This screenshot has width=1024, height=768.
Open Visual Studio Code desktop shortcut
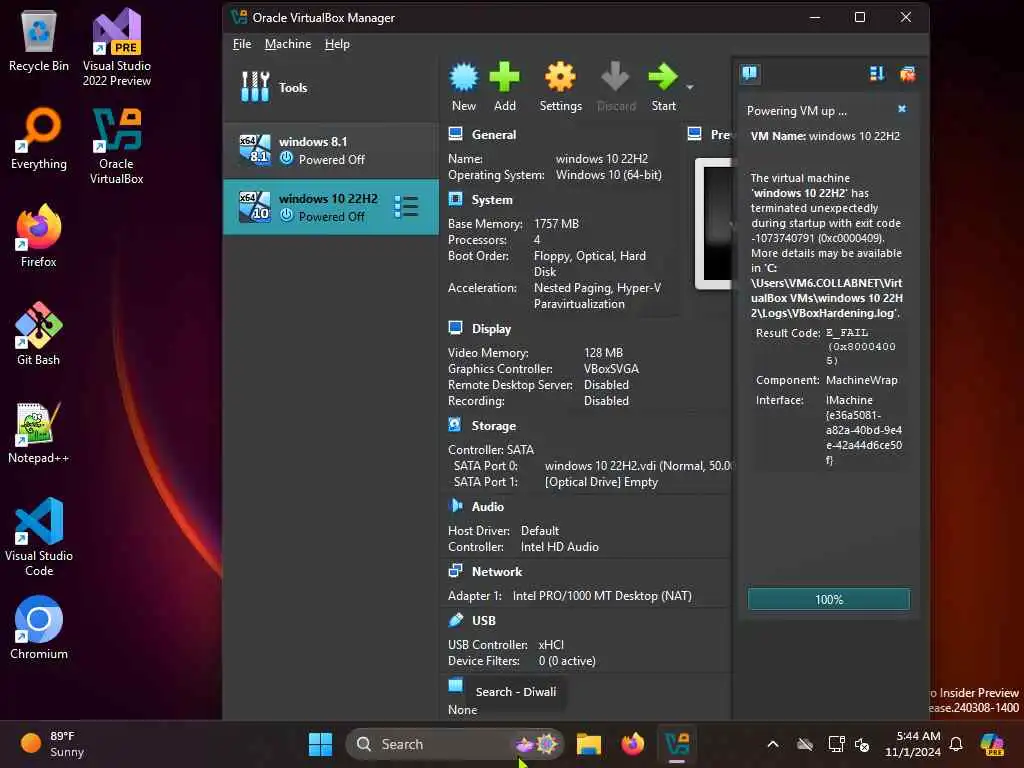point(39,537)
